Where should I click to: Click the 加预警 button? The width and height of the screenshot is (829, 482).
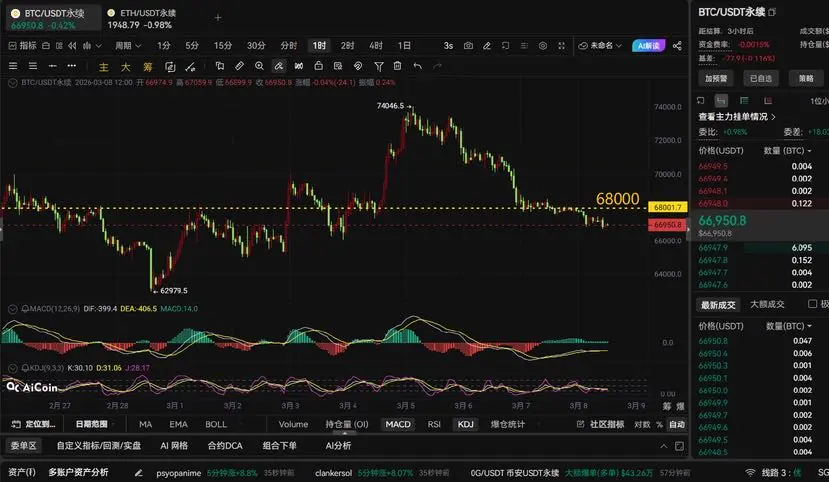pyautogui.click(x=716, y=79)
